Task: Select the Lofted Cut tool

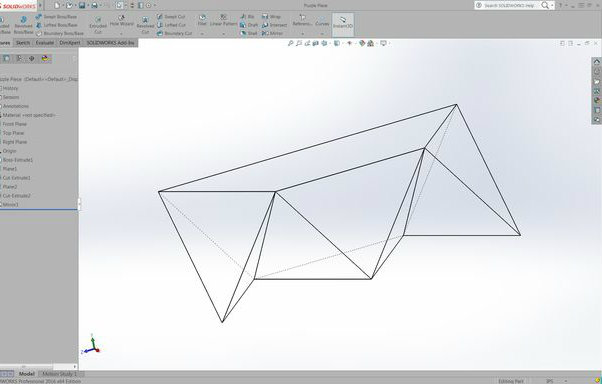Action: [x=171, y=25]
